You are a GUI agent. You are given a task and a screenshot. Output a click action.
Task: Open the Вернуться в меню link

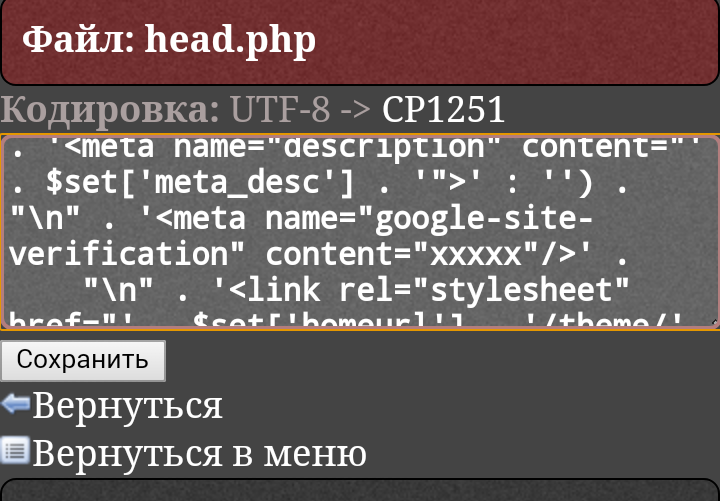click(199, 453)
